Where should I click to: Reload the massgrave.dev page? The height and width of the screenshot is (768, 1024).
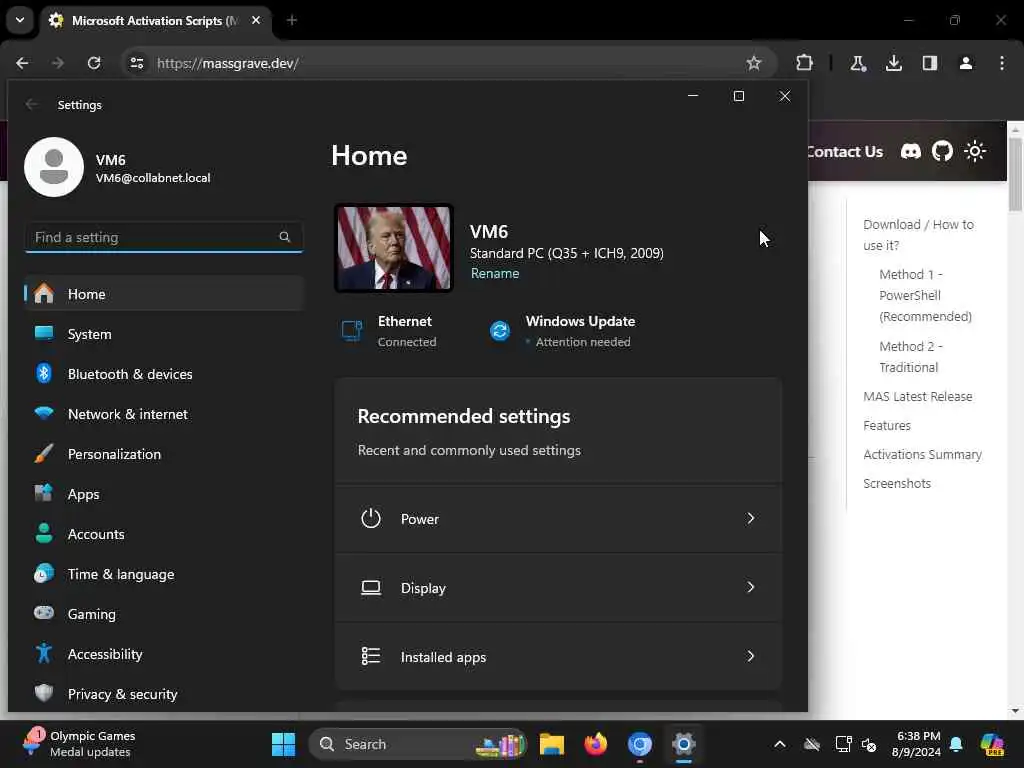pos(94,63)
